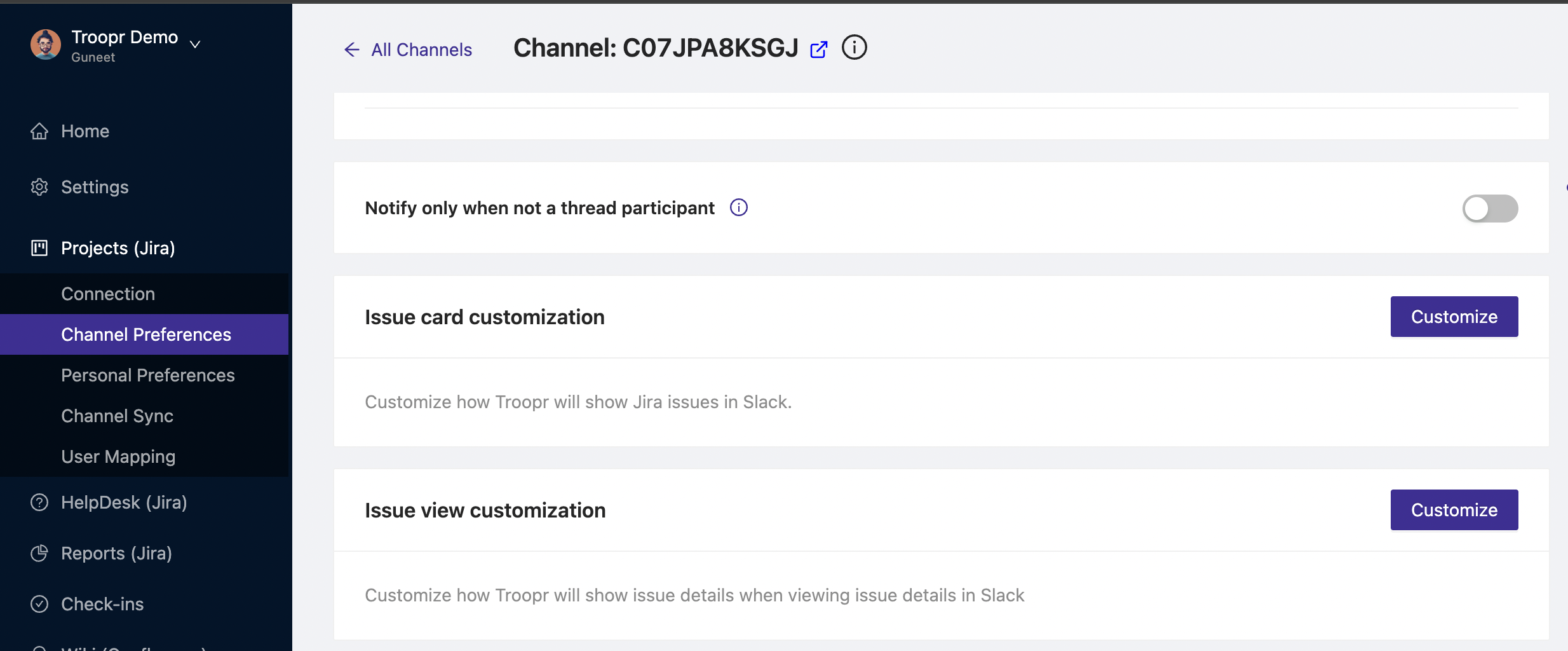Click 'Customize how Troopr will show Jira issues' text

578,402
